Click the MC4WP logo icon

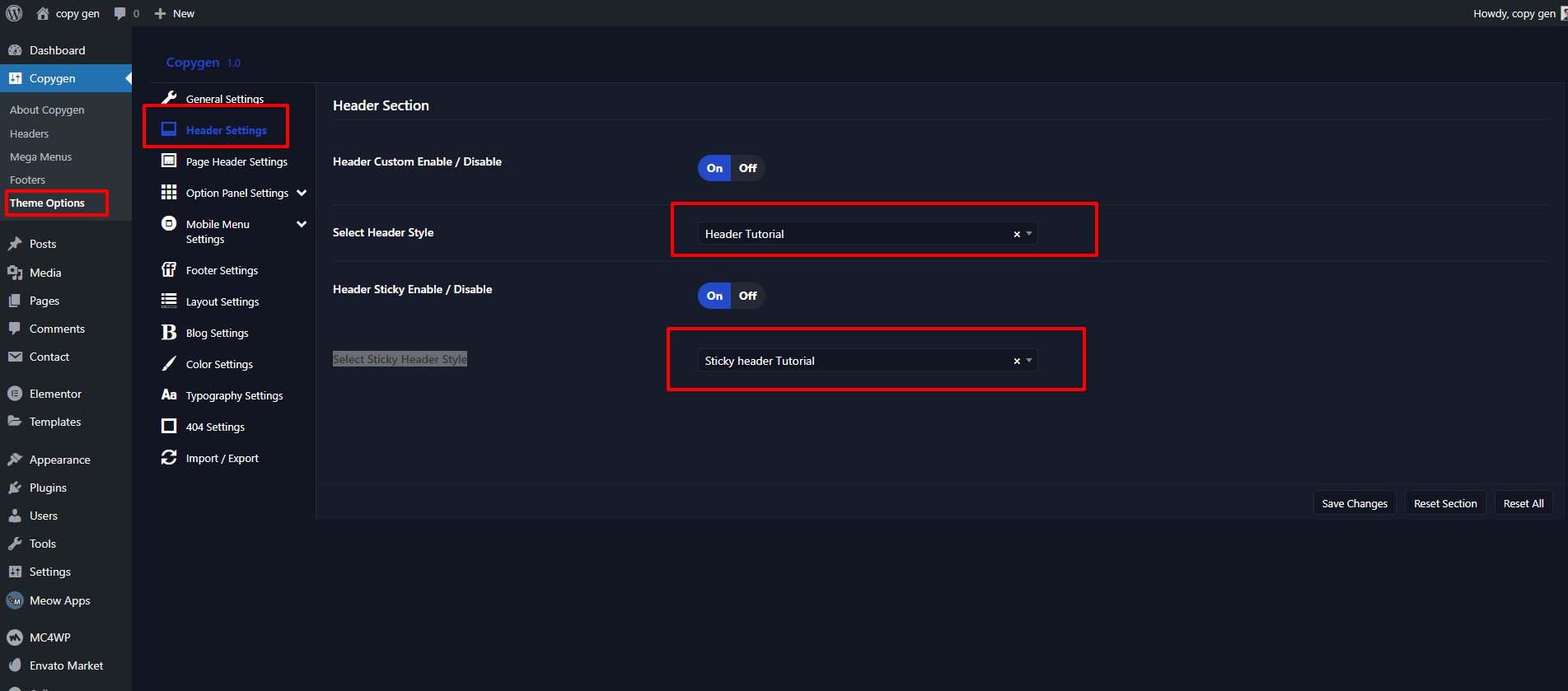coord(15,637)
